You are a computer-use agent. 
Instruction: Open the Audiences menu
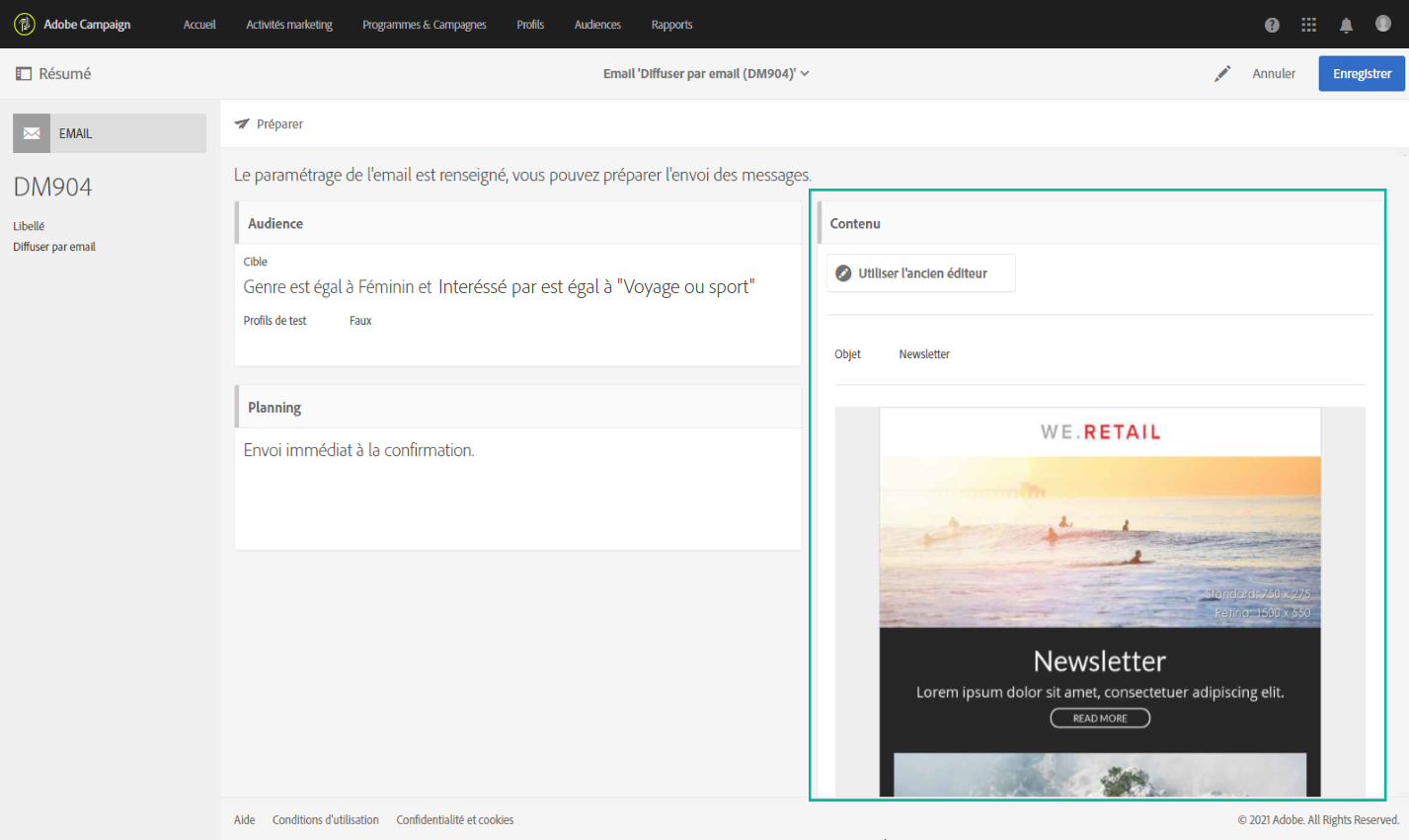click(x=597, y=25)
